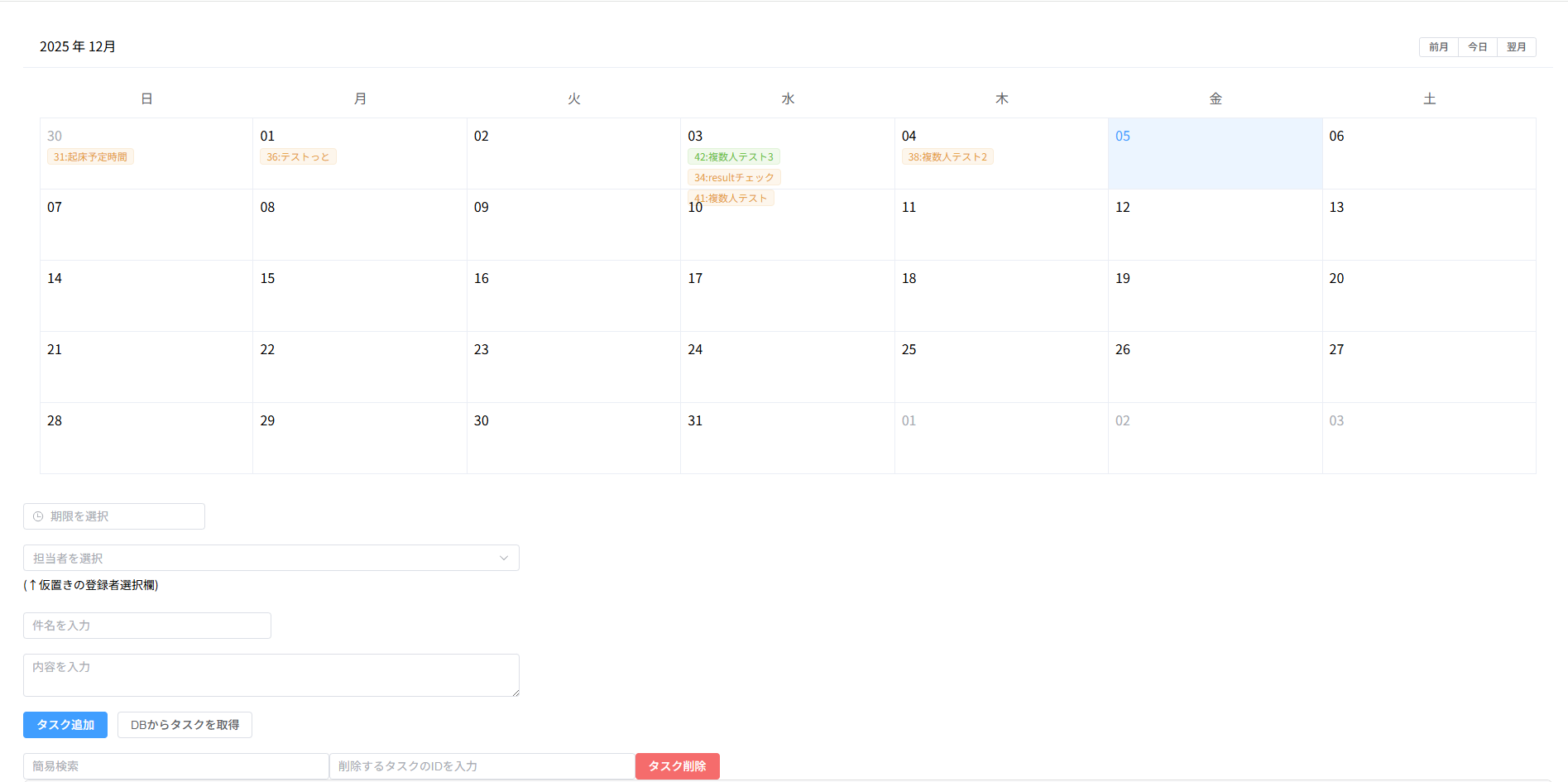Viewport: 1568px width, 782px height.
Task: Click the 件名を入力 subject field
Action: 147,626
